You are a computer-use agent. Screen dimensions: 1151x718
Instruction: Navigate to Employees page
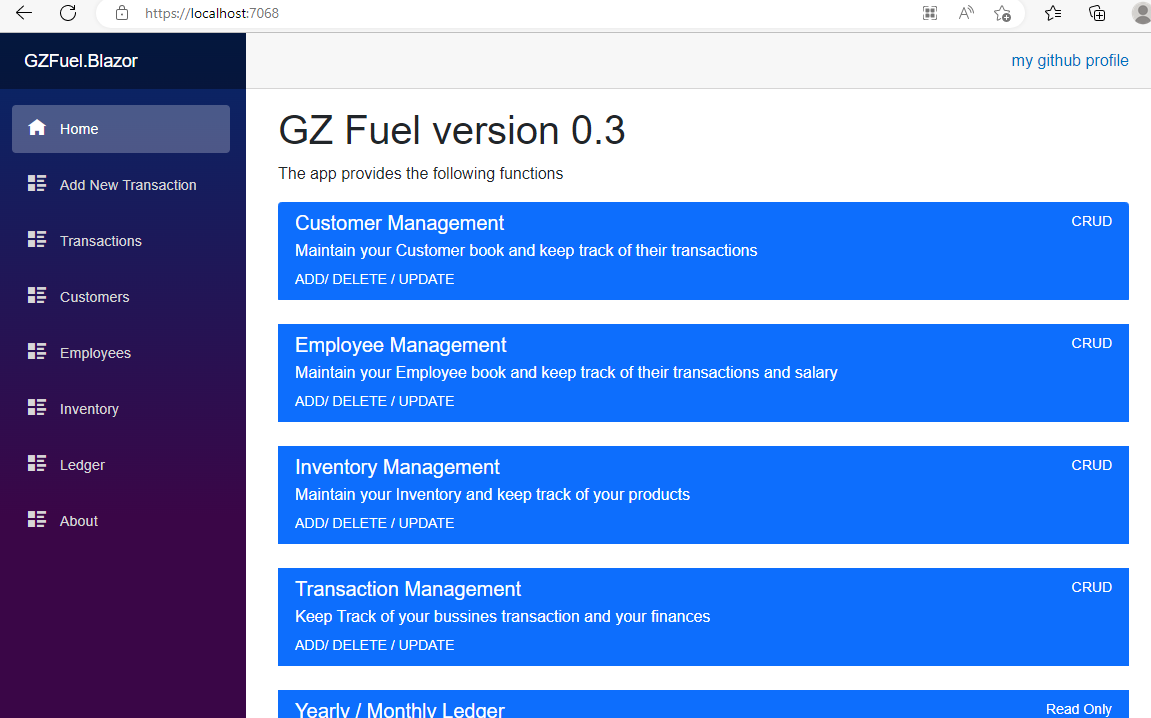120,352
